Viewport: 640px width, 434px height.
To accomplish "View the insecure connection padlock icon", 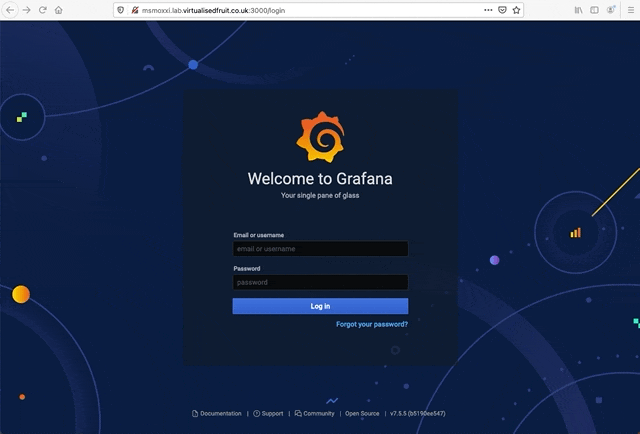I will coord(135,10).
